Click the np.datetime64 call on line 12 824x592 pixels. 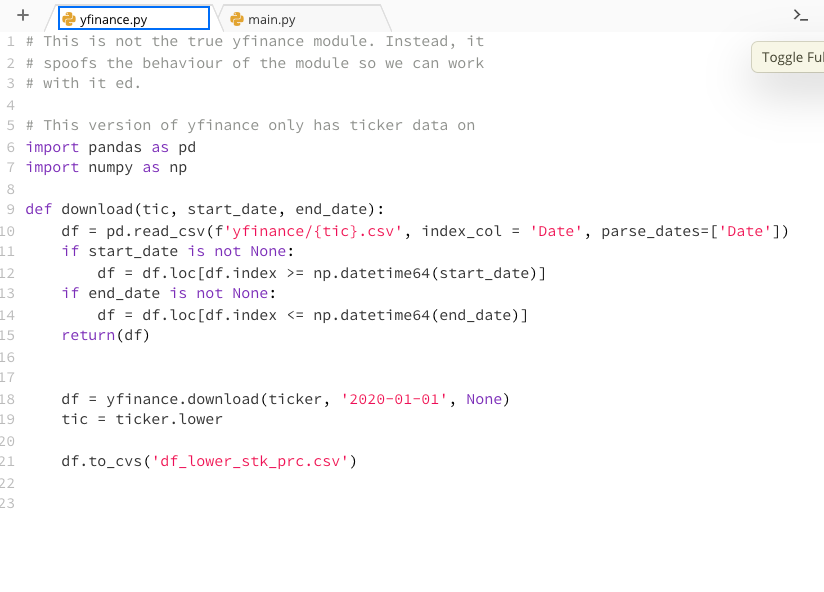pos(372,273)
